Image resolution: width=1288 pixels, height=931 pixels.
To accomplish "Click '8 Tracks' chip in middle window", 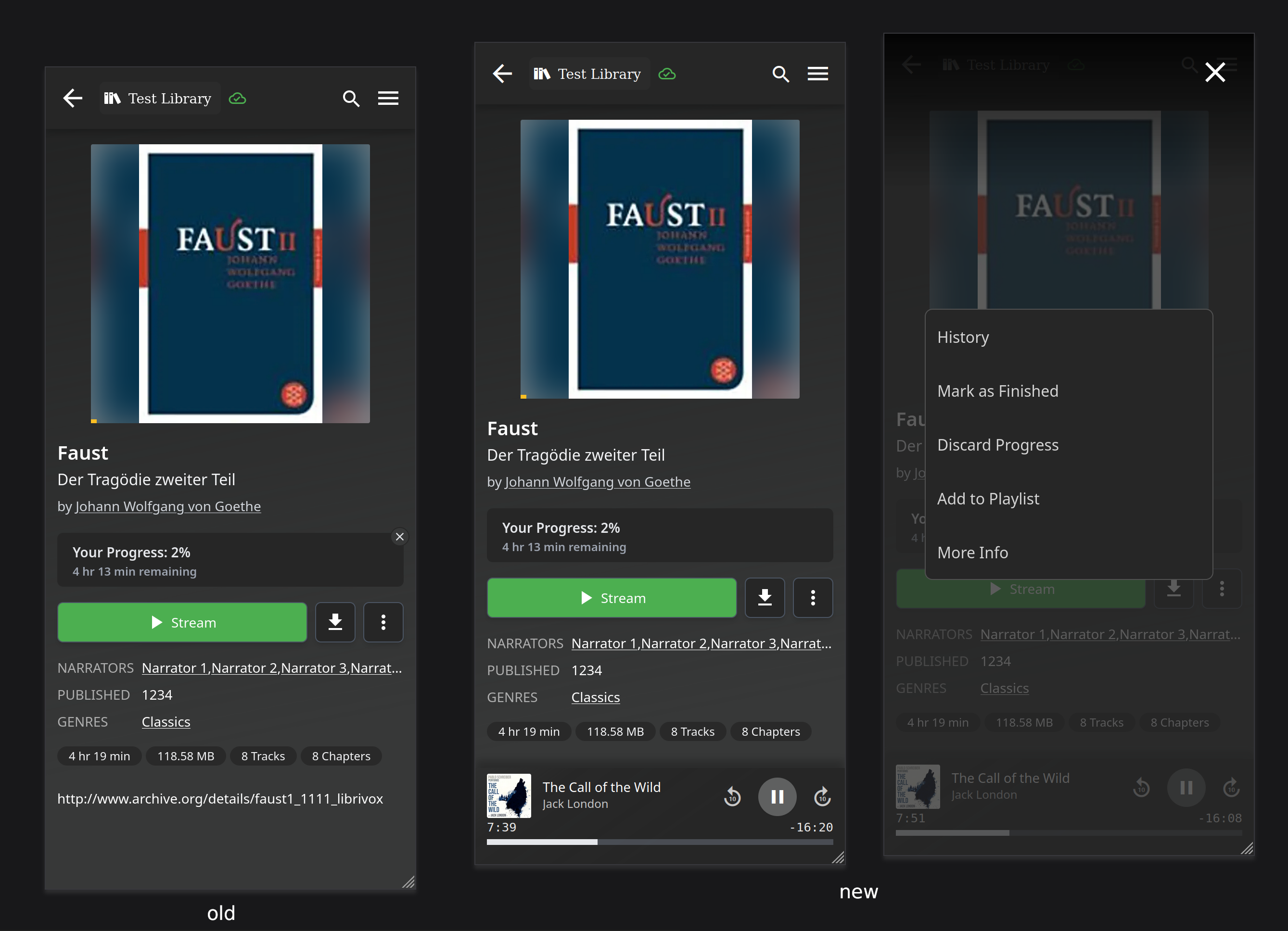I will coord(692,732).
